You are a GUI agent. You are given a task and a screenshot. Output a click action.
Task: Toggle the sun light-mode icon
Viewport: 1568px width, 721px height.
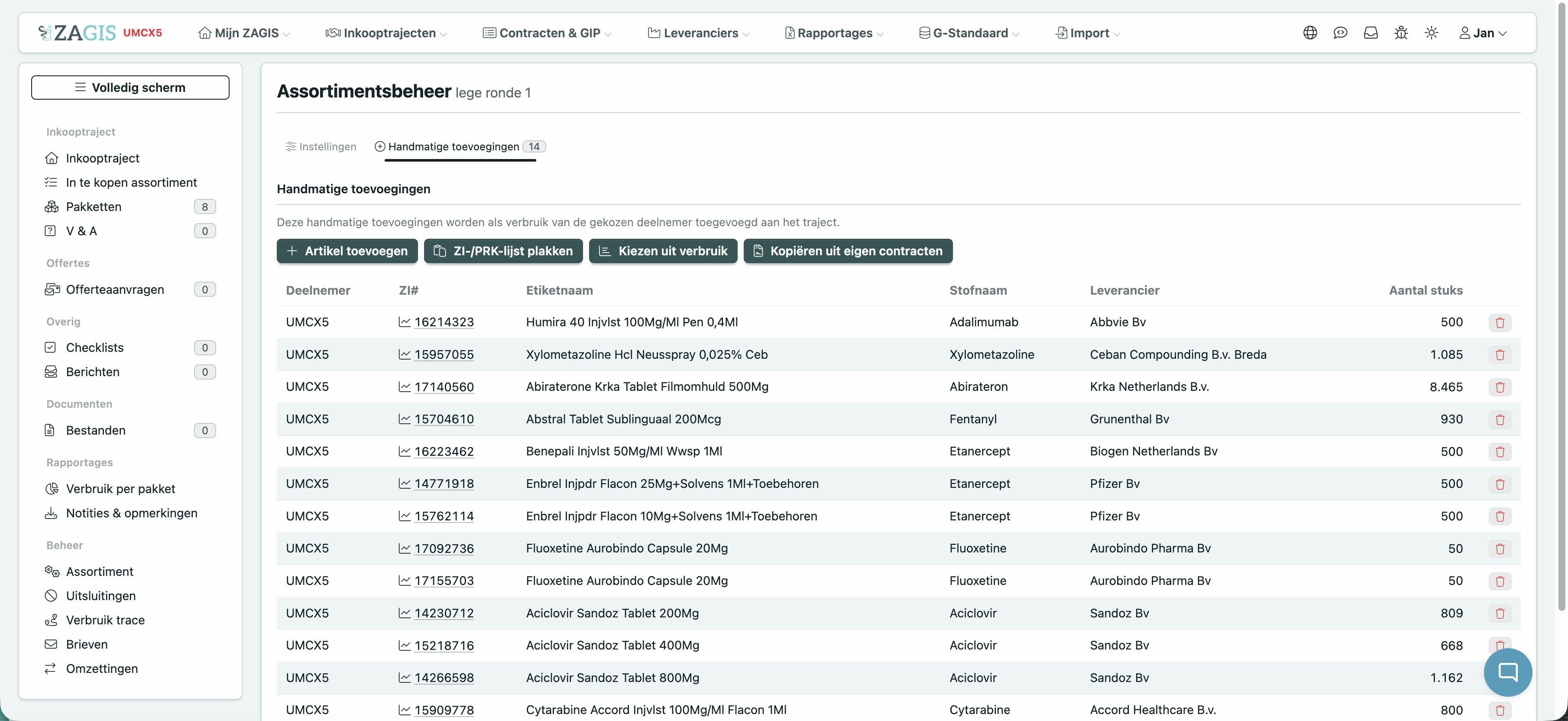pos(1431,33)
